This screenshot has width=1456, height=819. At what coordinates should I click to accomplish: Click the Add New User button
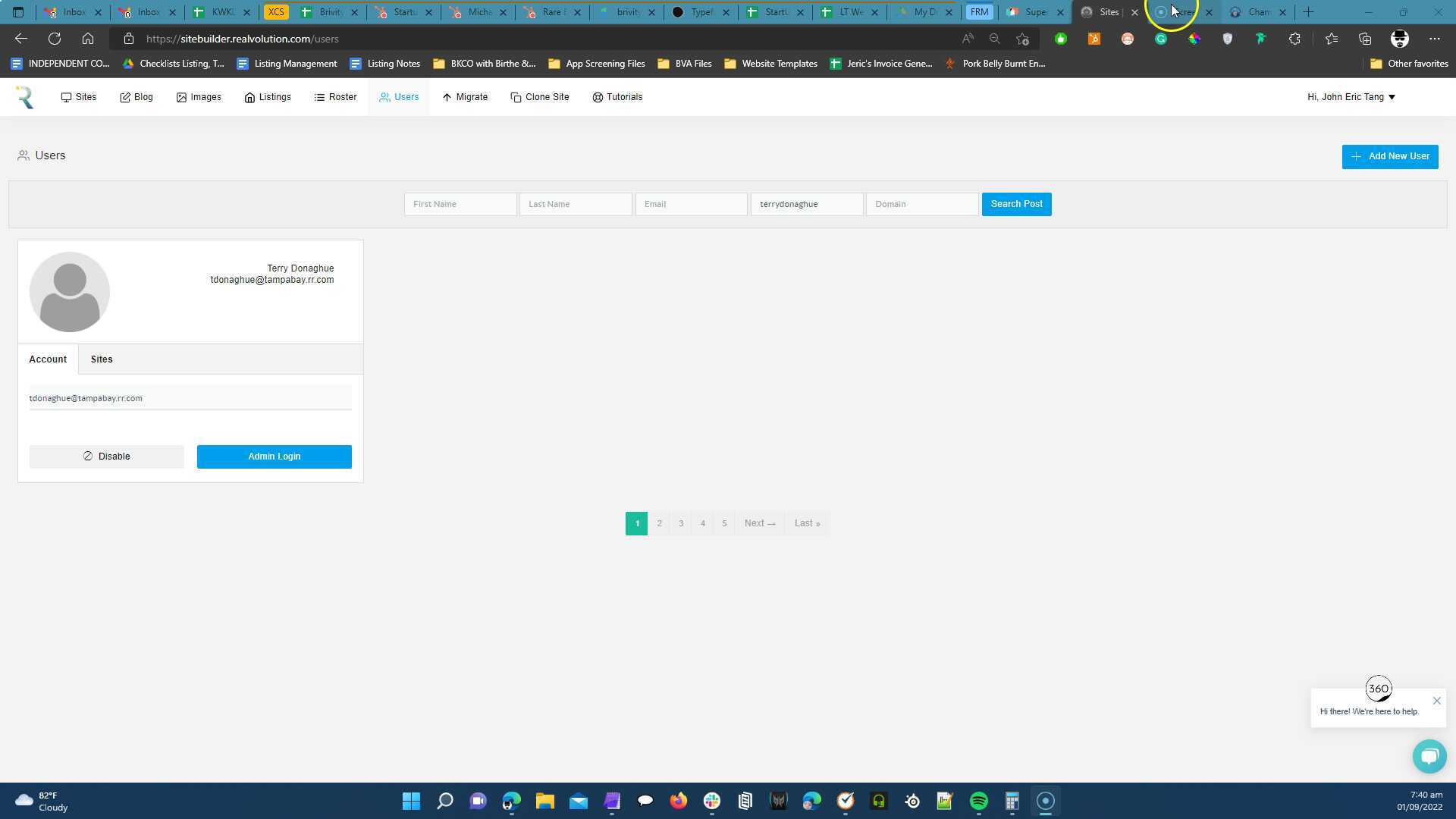[1389, 156]
